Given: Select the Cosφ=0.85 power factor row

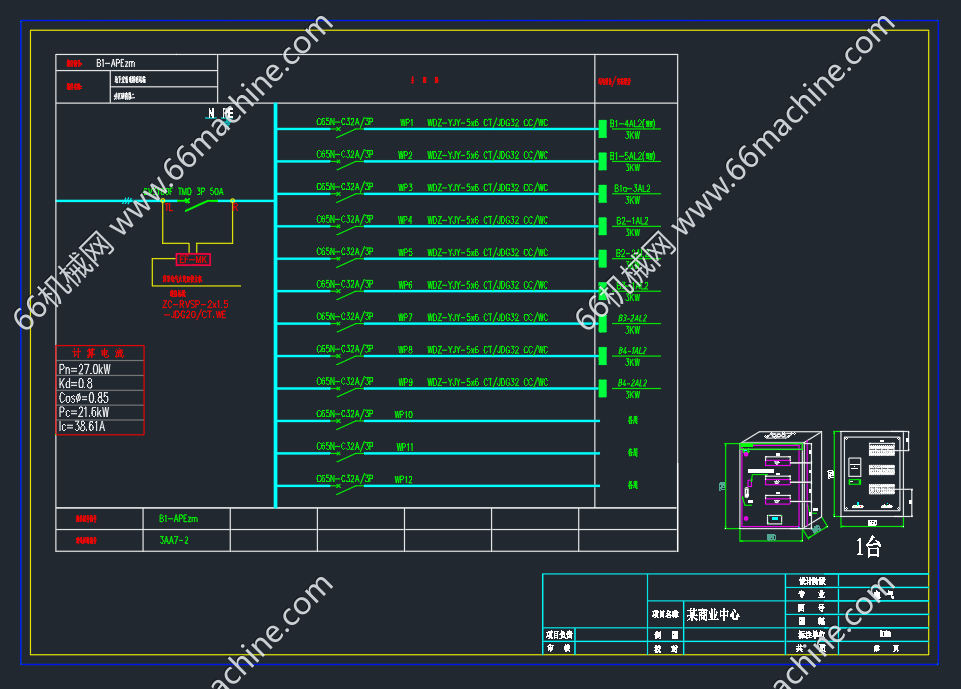Looking at the screenshot, I should (84, 398).
